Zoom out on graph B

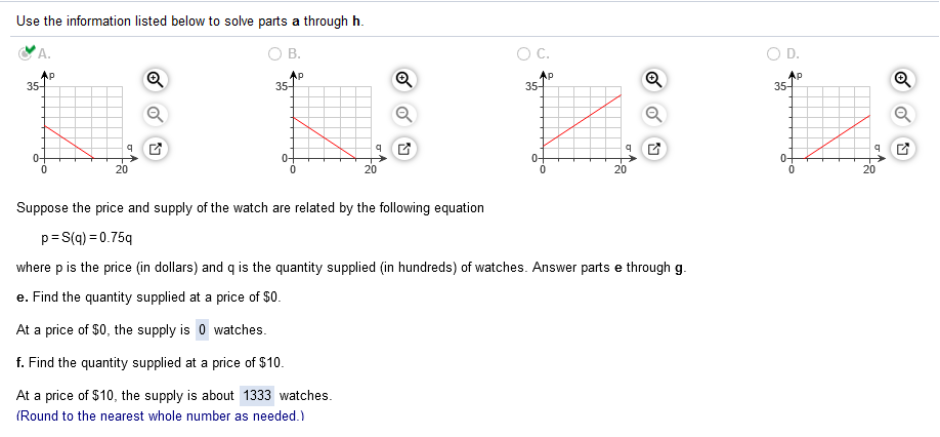click(x=404, y=114)
